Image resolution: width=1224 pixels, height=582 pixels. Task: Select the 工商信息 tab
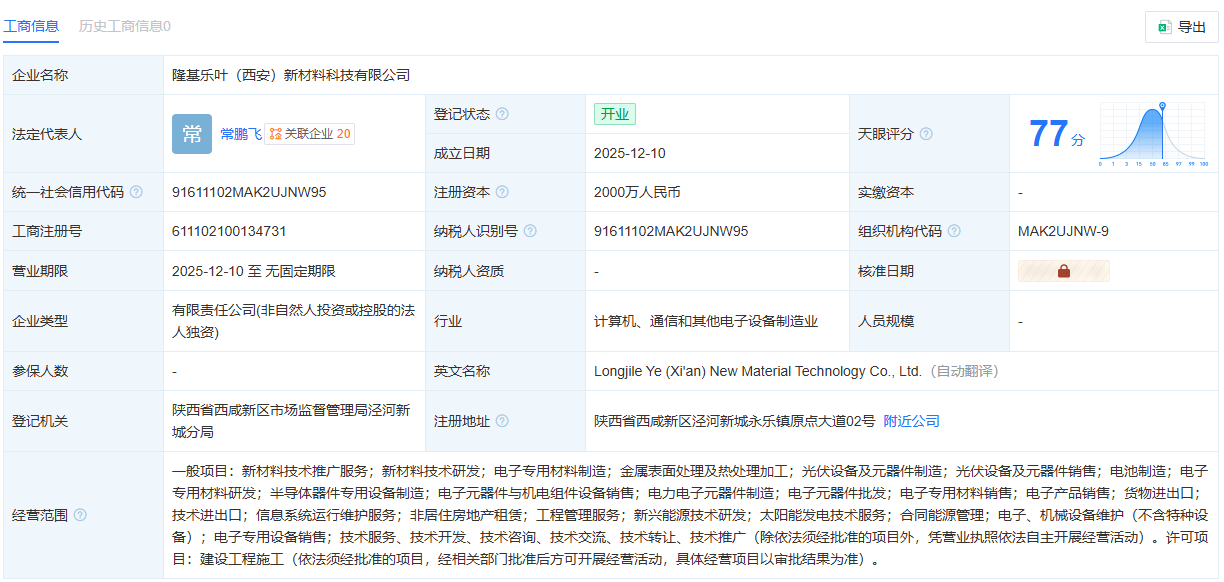pos(33,27)
